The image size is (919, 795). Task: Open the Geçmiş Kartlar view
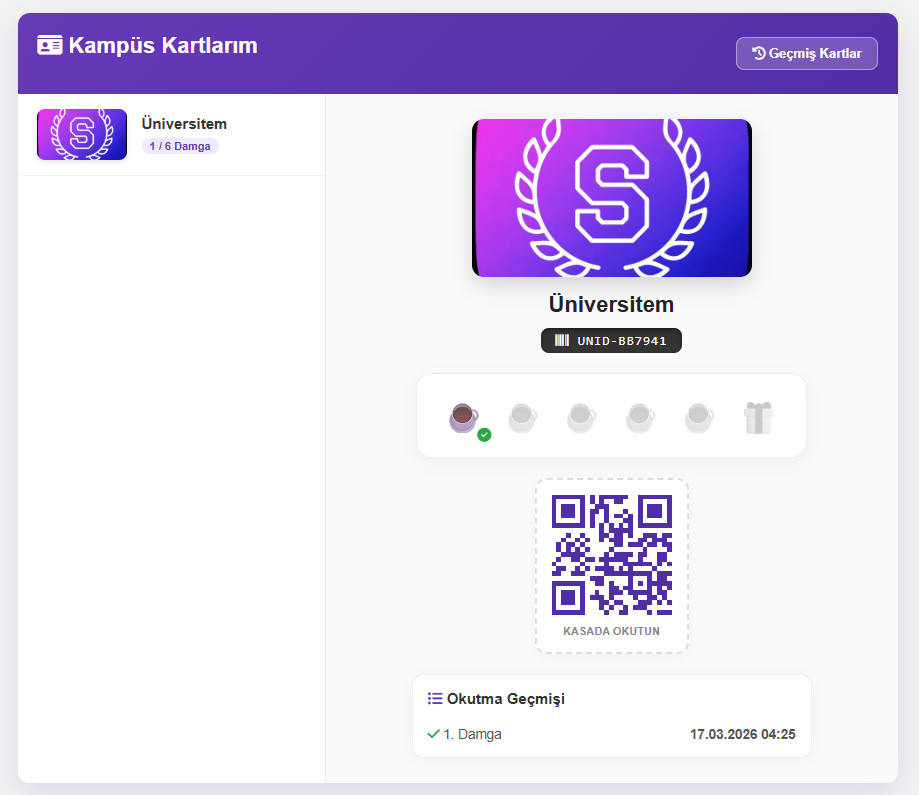coord(806,53)
